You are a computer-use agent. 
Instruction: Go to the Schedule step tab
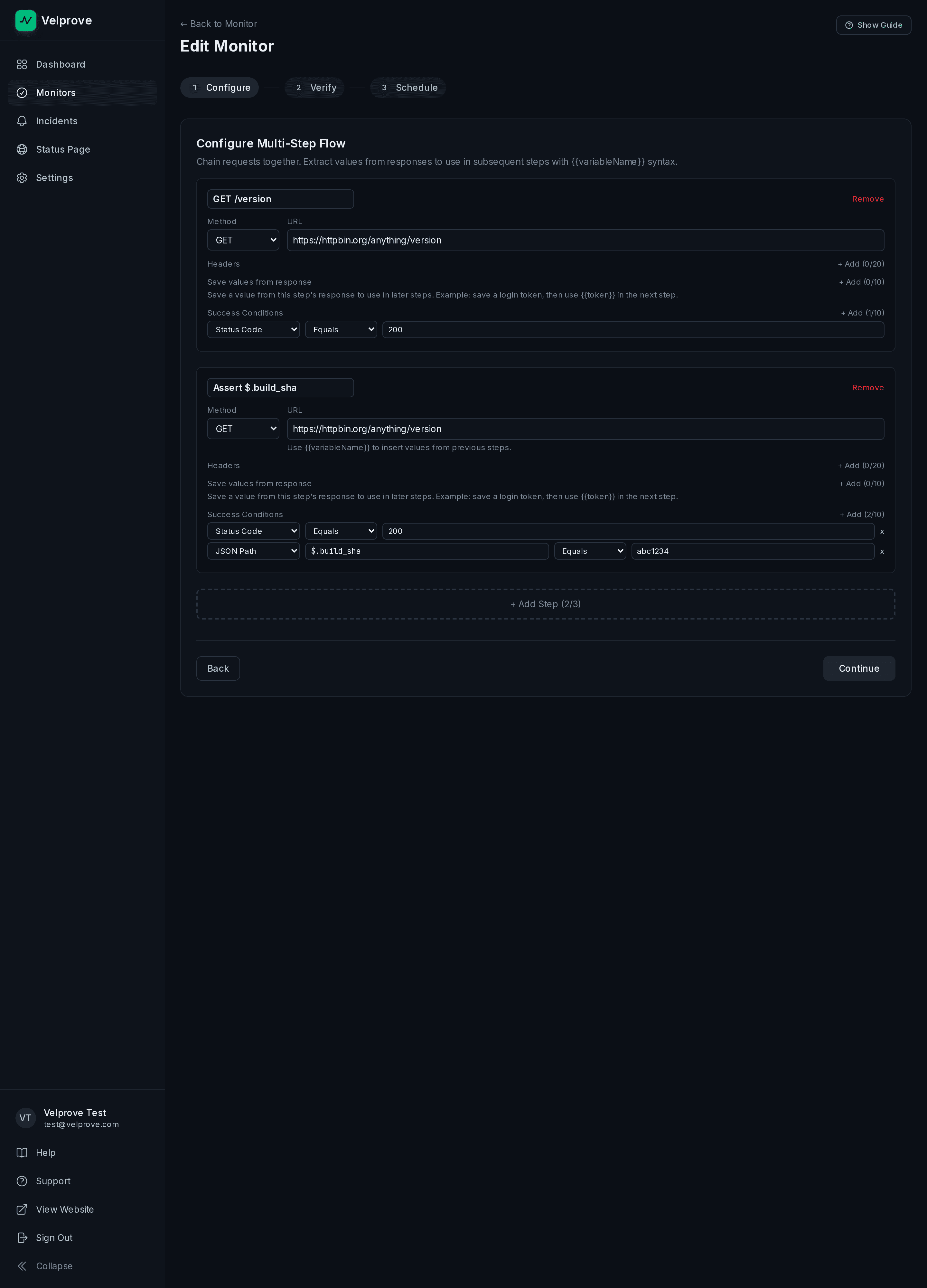[408, 88]
